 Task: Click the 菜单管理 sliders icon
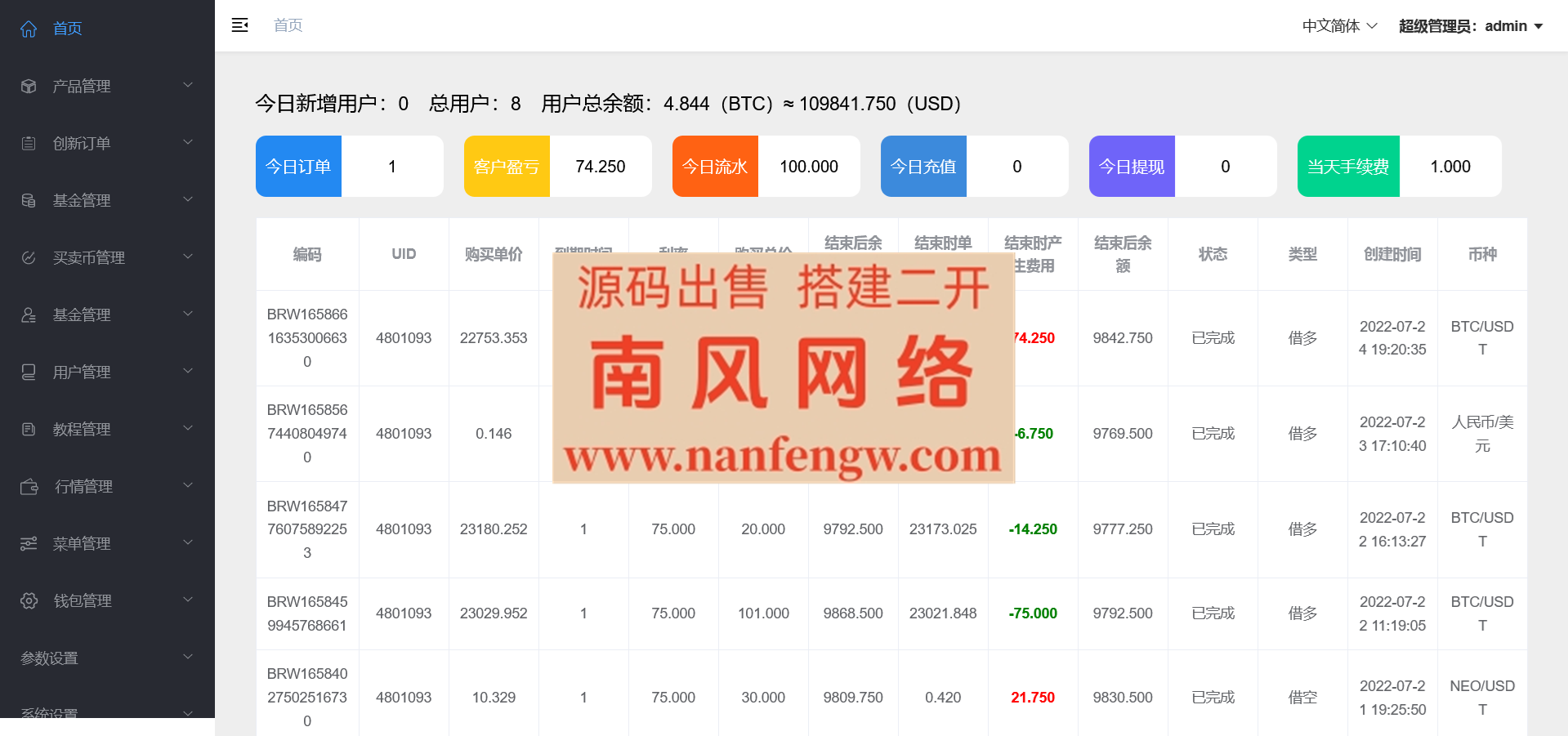(29, 544)
